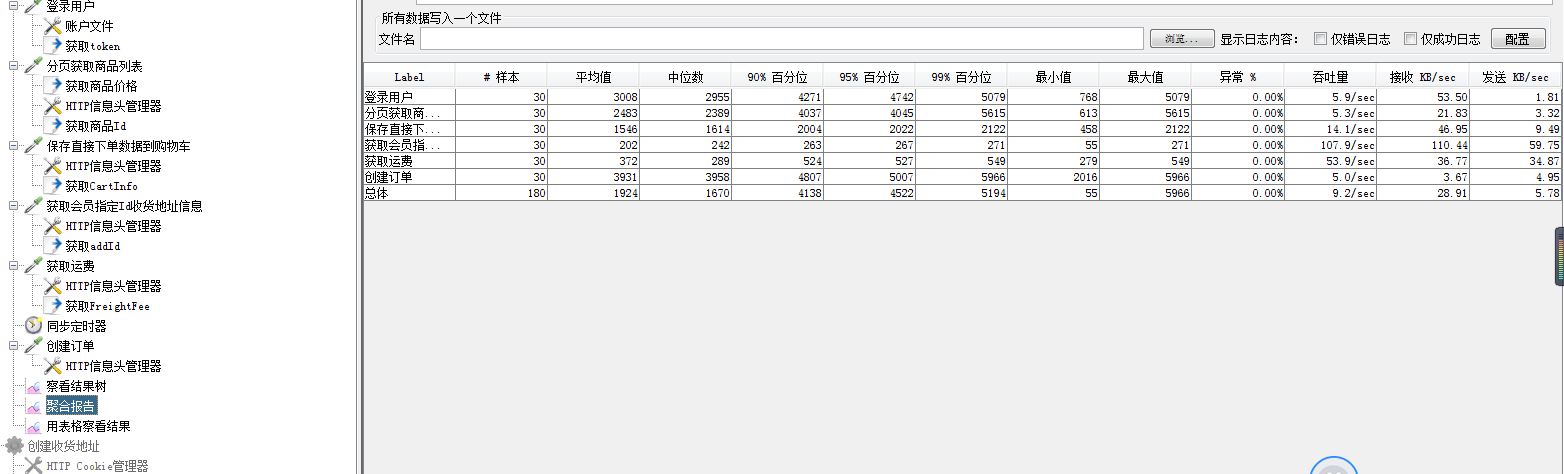
Task: Click the 保存直接下单数据到购物车 sampler icon
Action: pyautogui.click(x=34, y=146)
